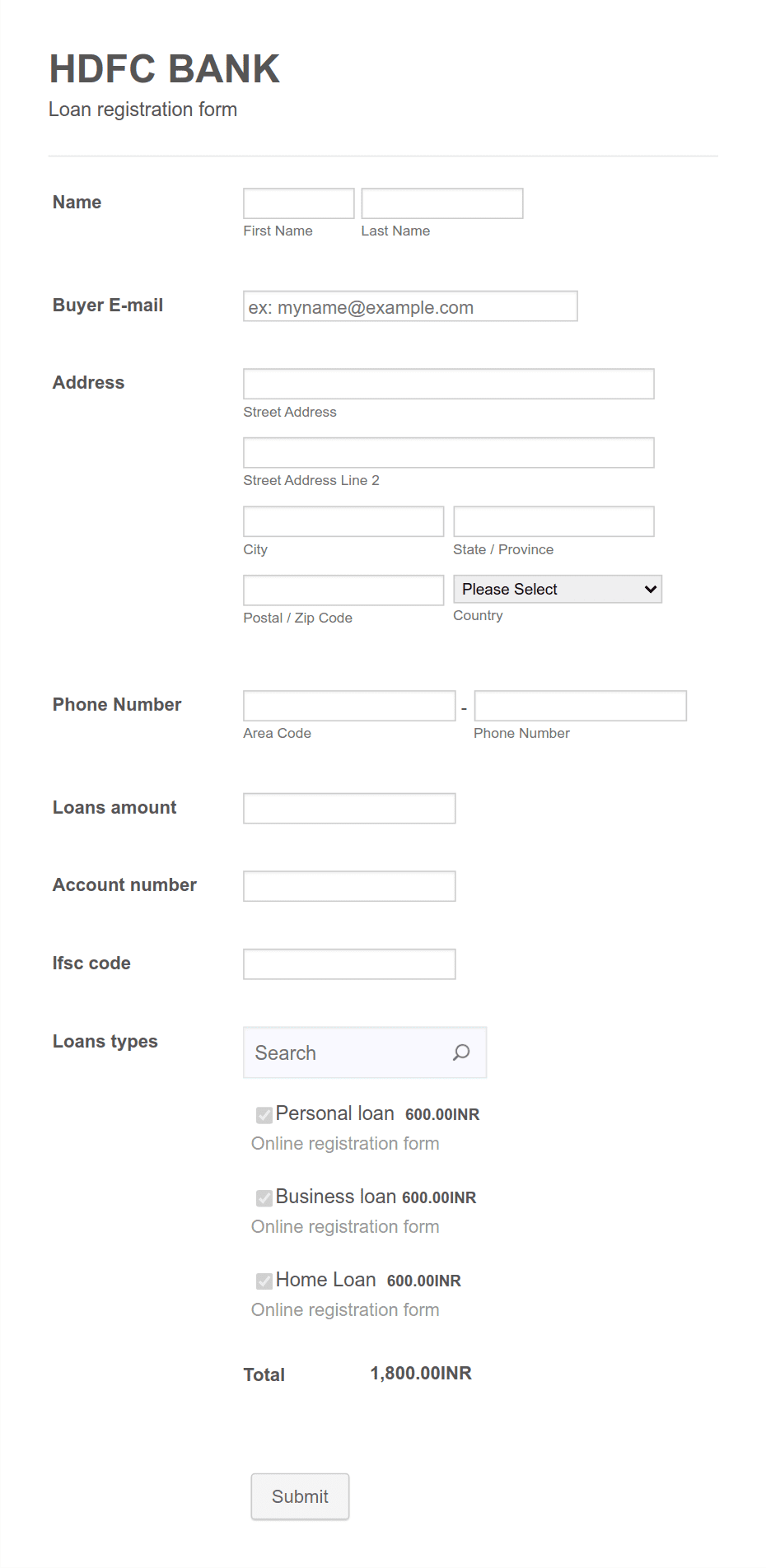Click the Ifsc code input box

point(348,964)
